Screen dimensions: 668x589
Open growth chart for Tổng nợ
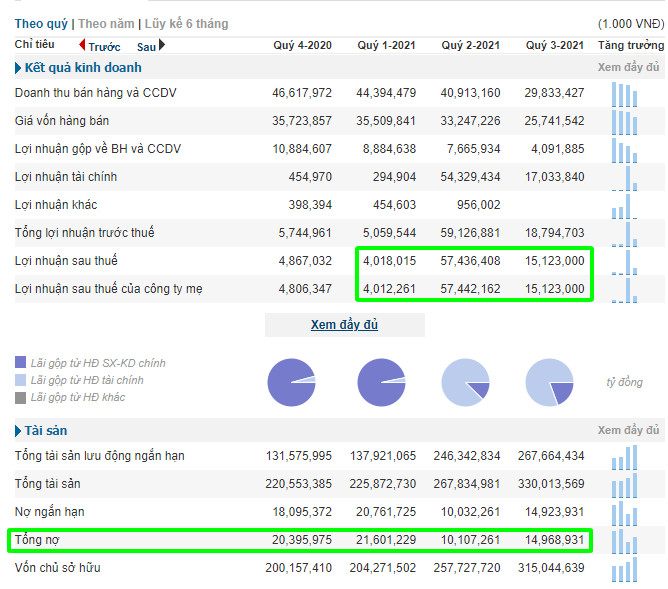point(625,541)
